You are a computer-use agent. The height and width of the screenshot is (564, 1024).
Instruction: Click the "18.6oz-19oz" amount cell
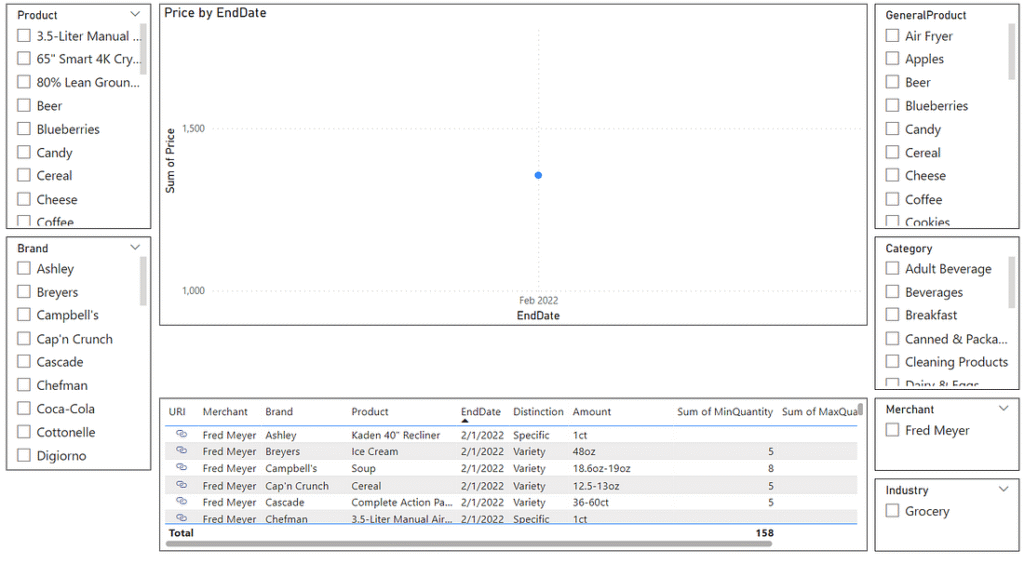[601, 468]
